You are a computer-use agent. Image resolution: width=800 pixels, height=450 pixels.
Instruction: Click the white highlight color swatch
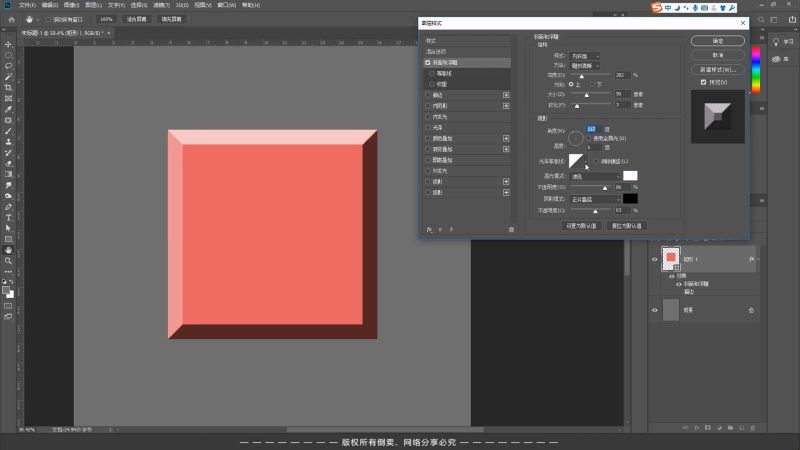coord(630,175)
